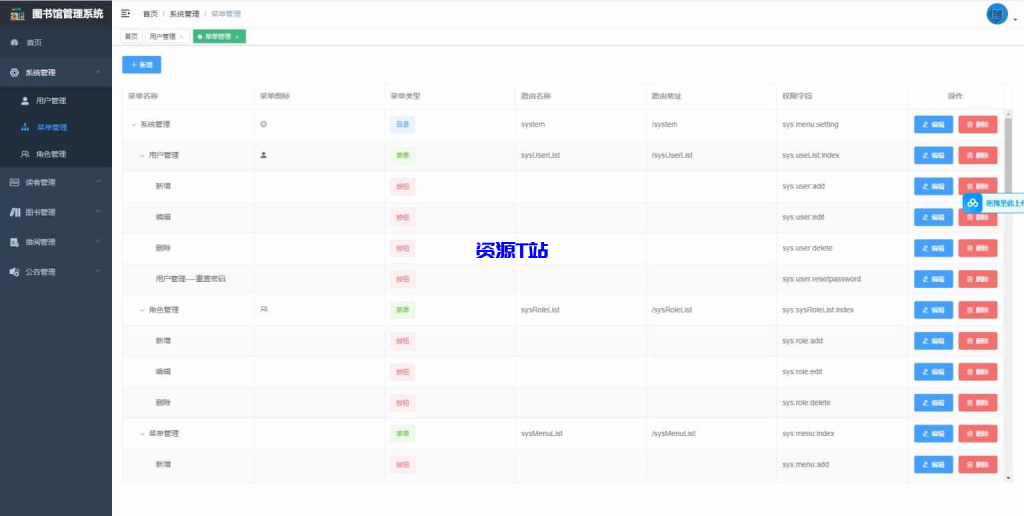Click the 公告管理 megaphone icon in the sidebar
Image resolution: width=1024 pixels, height=516 pixels.
[x=14, y=272]
